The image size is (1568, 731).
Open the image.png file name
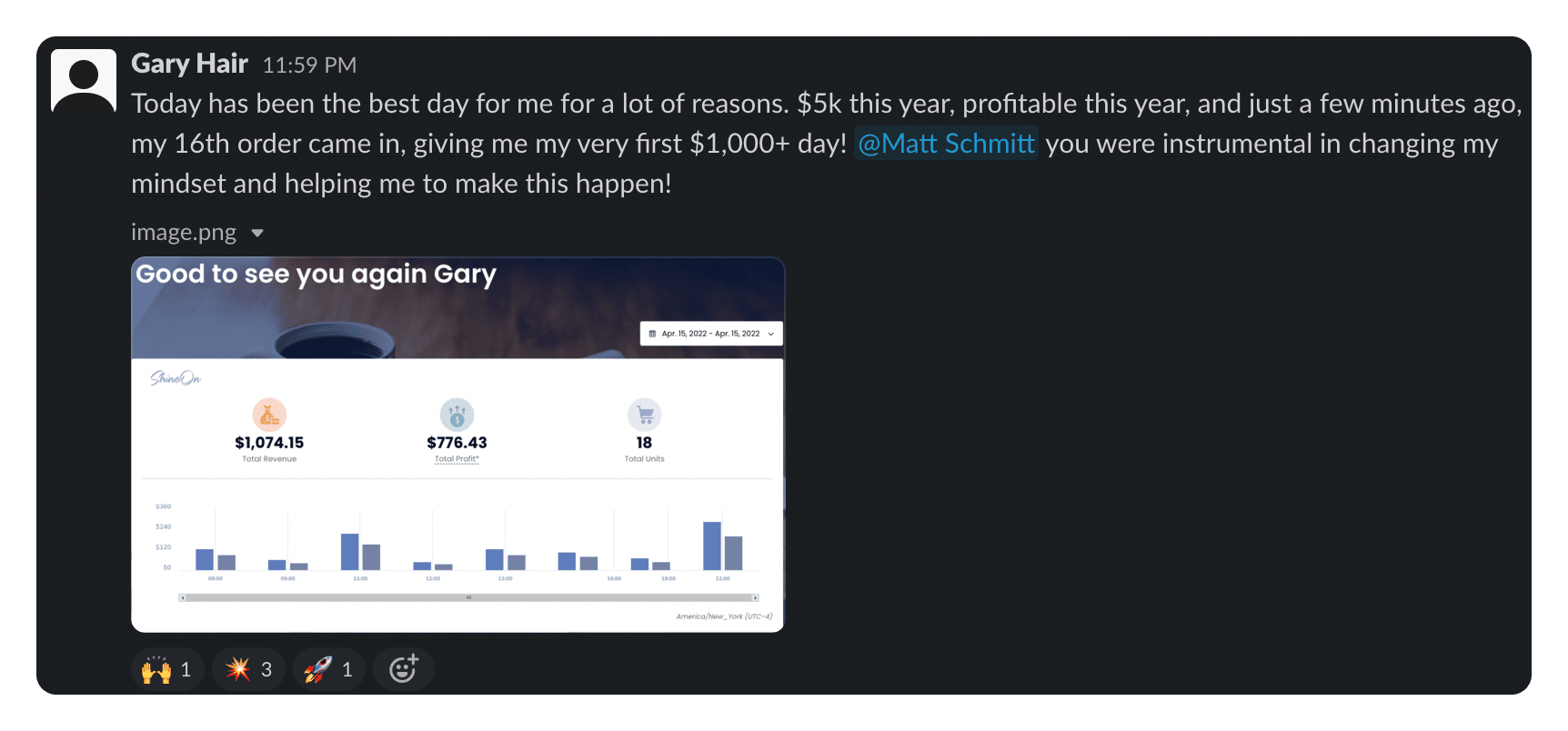184,233
